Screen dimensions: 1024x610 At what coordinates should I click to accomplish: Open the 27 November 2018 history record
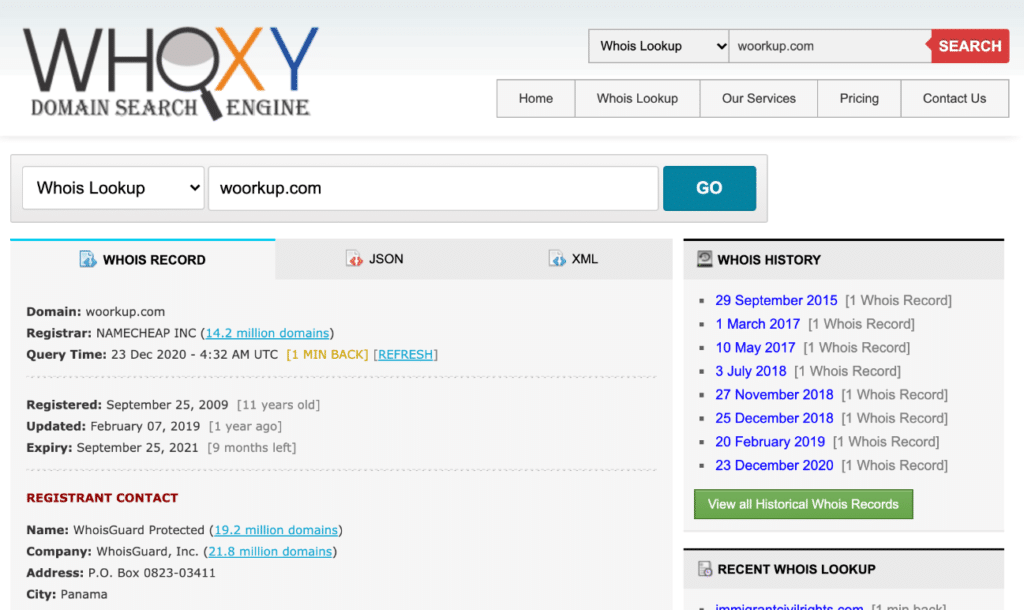pos(774,394)
